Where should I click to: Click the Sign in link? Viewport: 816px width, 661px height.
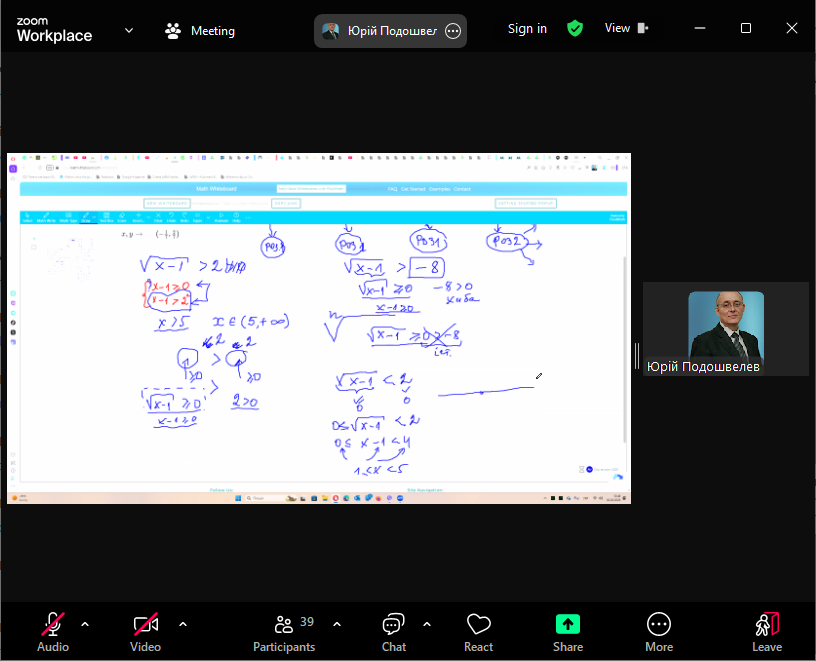pyautogui.click(x=527, y=29)
